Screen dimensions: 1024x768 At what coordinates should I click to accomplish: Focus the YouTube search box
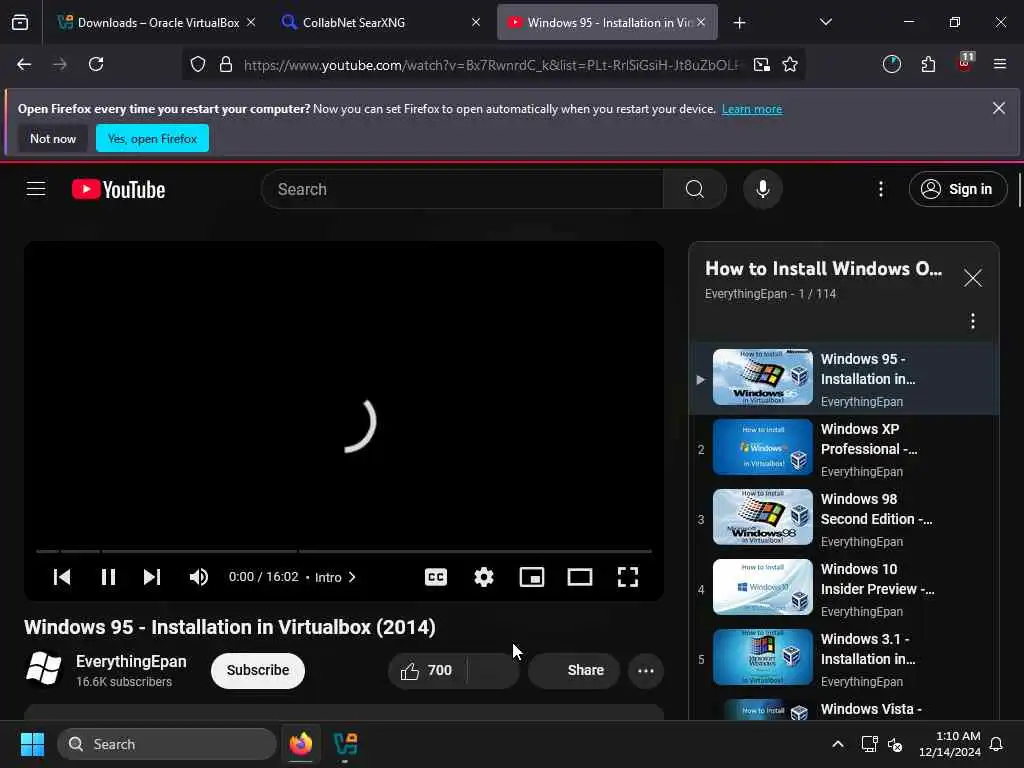pyautogui.click(x=462, y=189)
